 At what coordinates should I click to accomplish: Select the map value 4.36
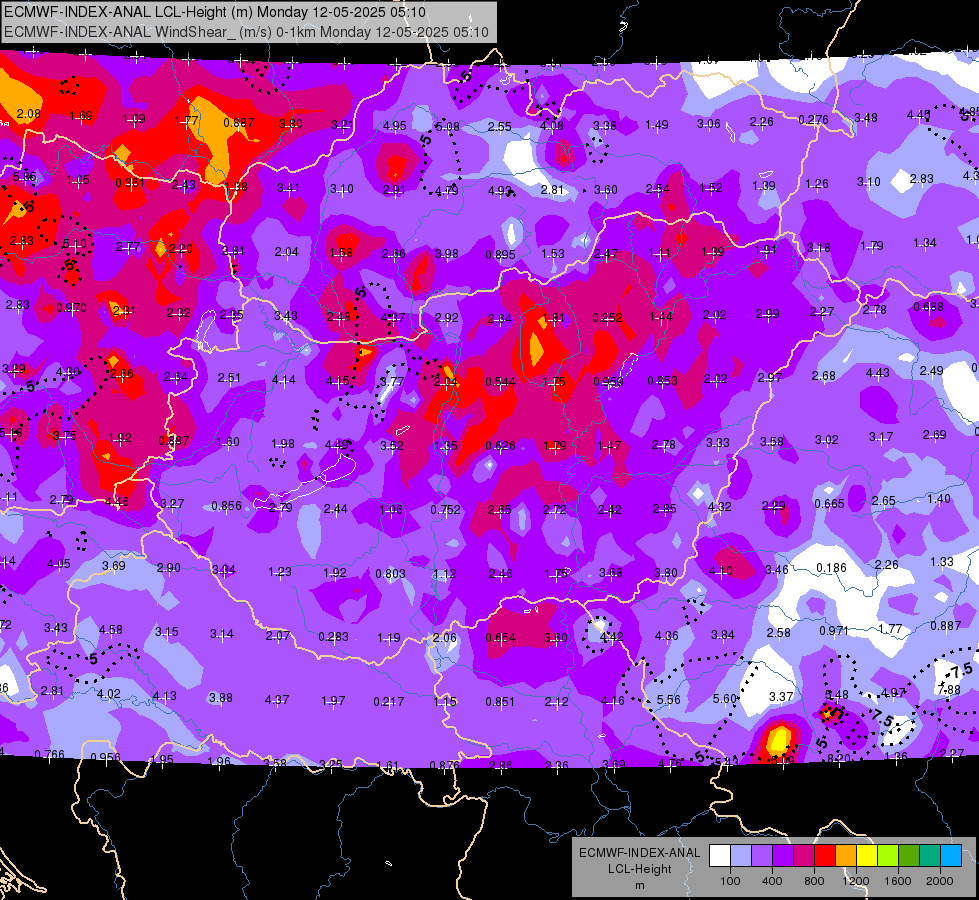click(666, 635)
